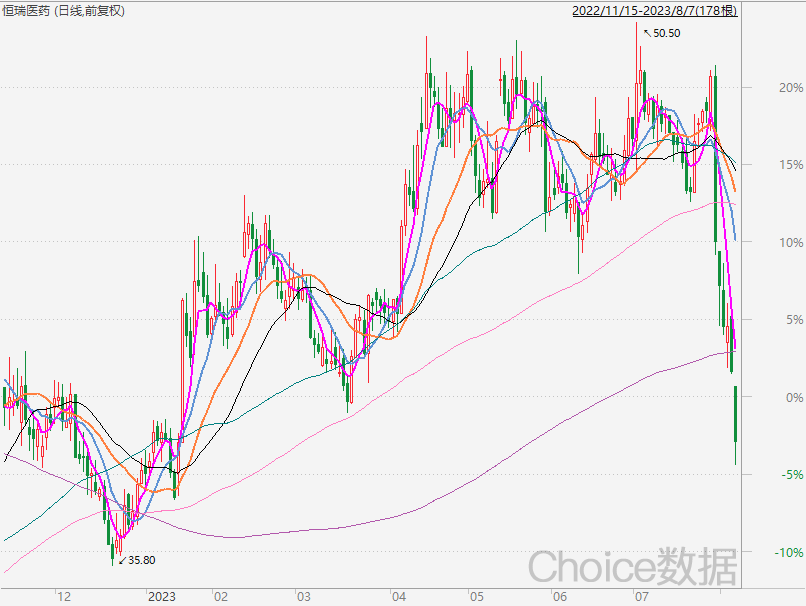This screenshot has height=606, width=806.
Task: Select the -10% y-axis label
Action: (x=789, y=553)
